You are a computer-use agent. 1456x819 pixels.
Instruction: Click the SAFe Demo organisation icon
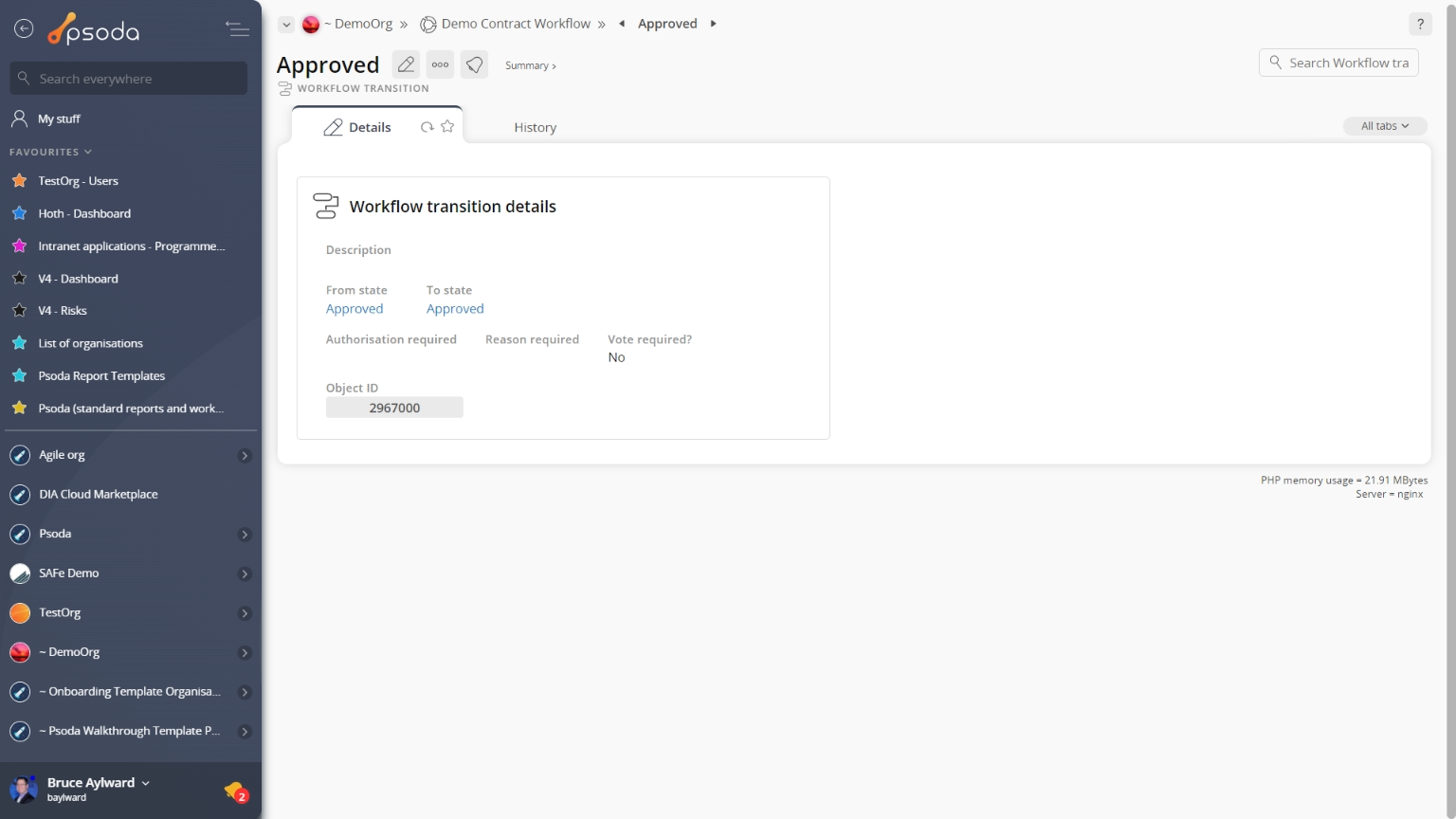20,573
